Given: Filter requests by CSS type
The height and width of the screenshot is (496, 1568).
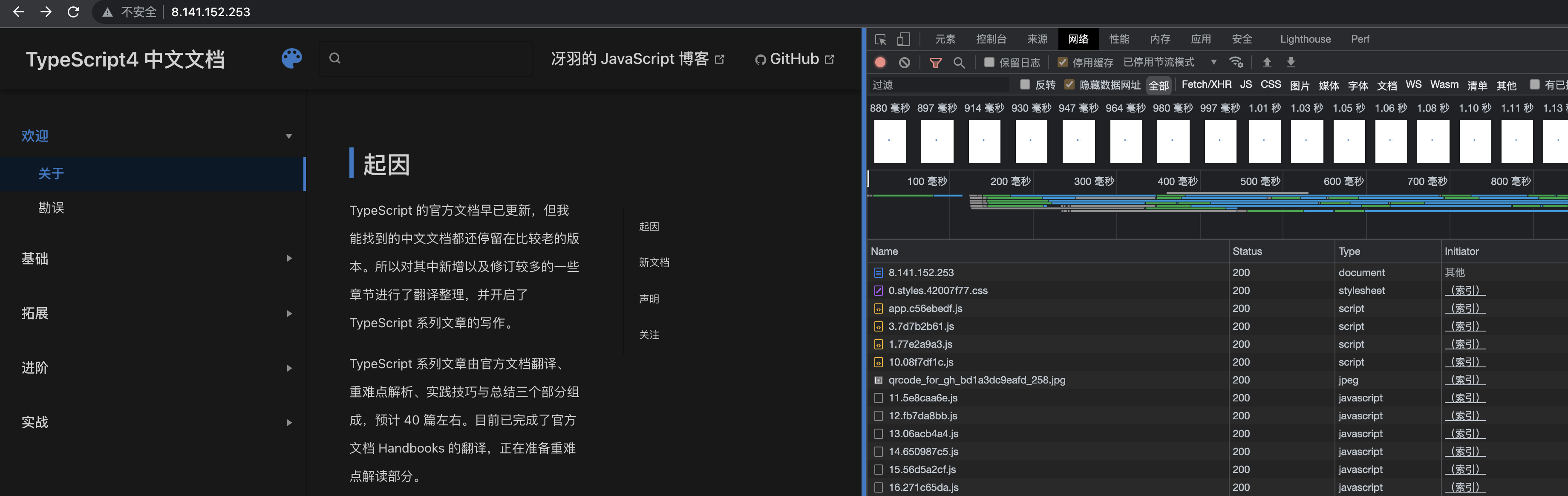Looking at the screenshot, I should 1270,85.
